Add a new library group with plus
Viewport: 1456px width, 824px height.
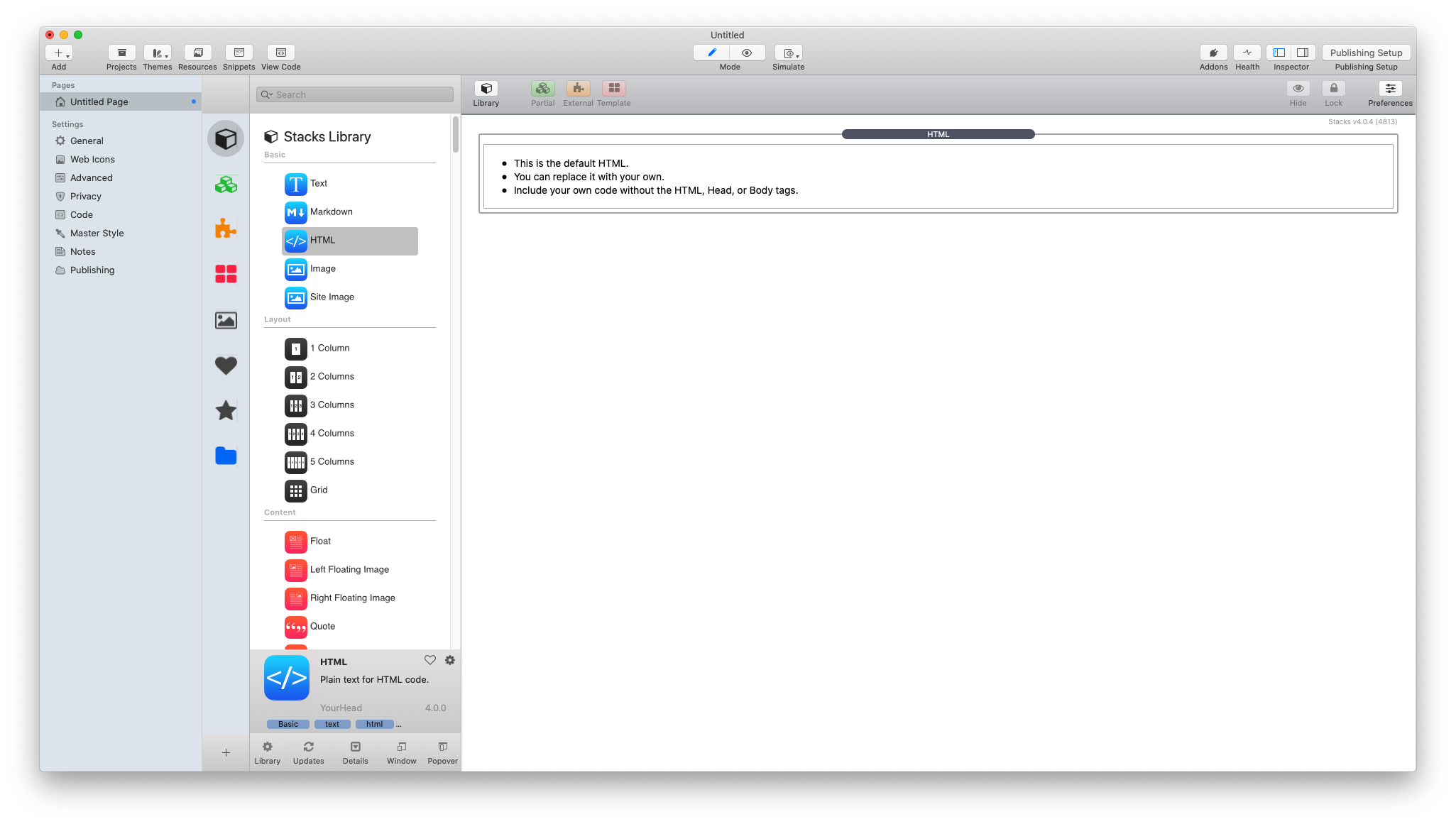click(x=226, y=752)
